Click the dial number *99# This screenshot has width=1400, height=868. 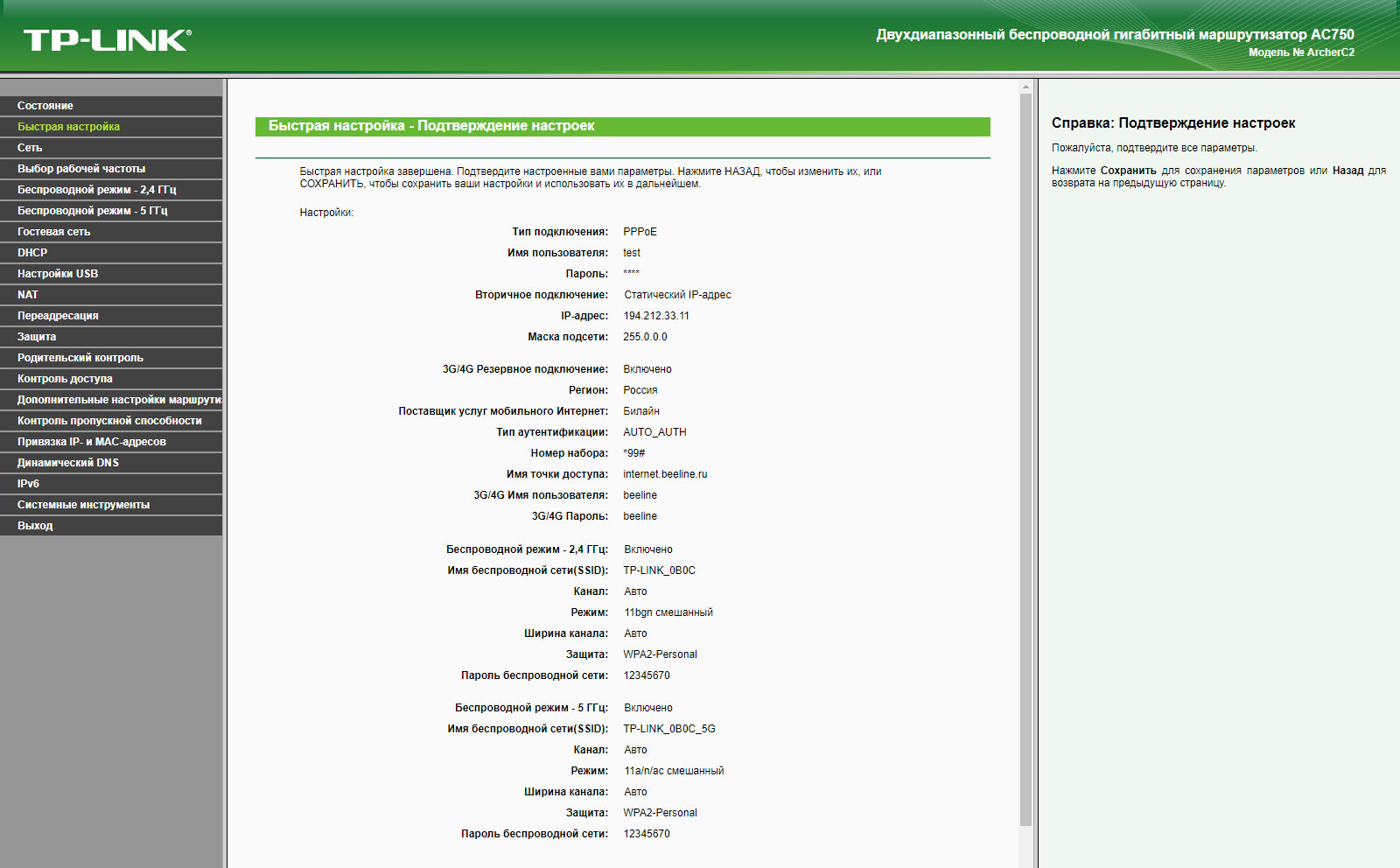click(634, 453)
